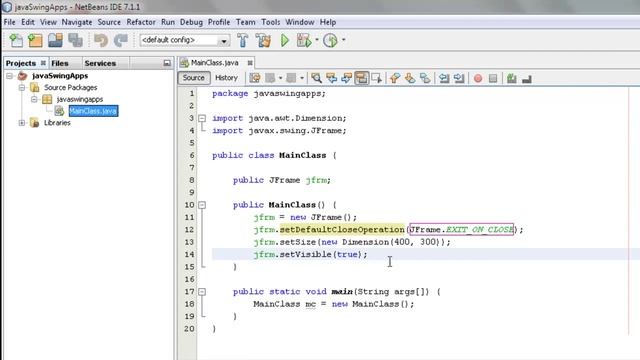The width and height of the screenshot is (640, 360).
Task: Click Find Previous Occurrence icon
Action: [x=331, y=78]
